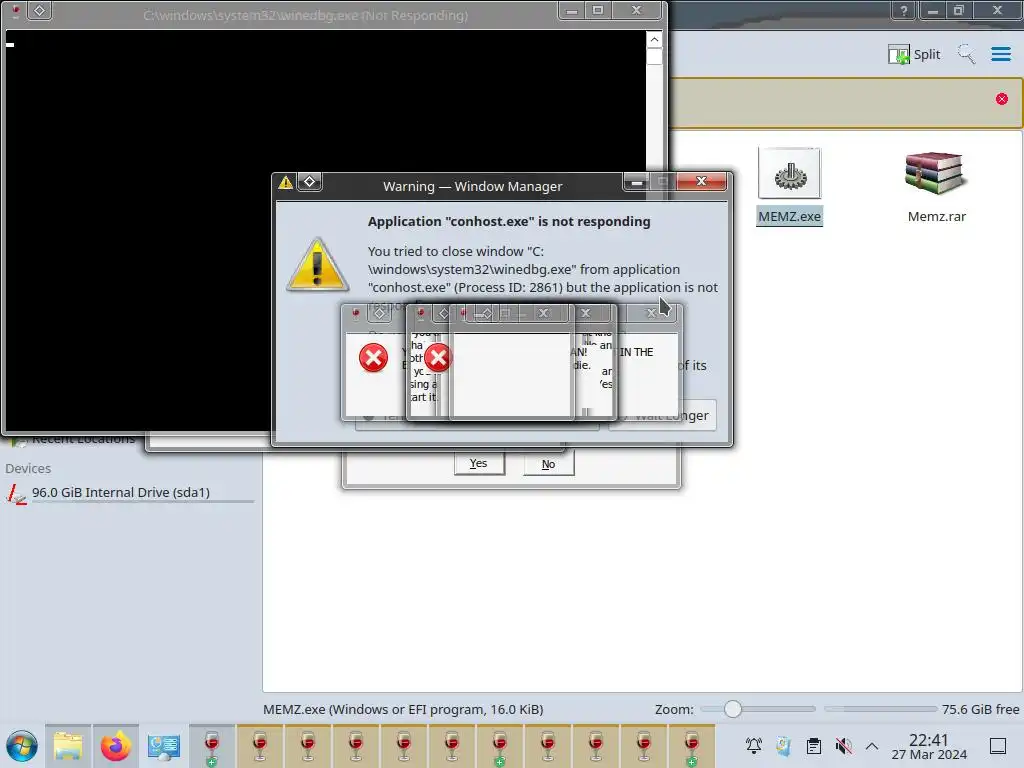1024x768 pixels.
Task: Maximize the winedbg.exe window
Action: [x=598, y=10]
